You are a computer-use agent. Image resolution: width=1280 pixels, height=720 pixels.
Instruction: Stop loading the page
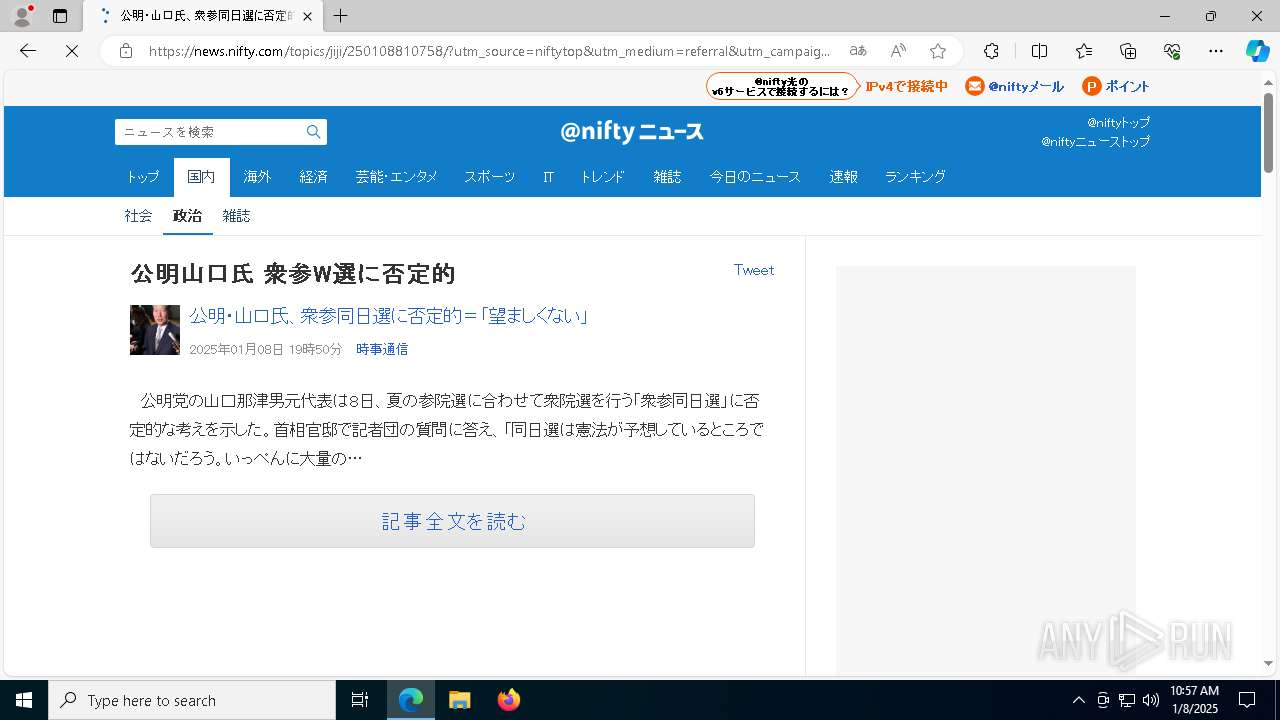tap(72, 51)
